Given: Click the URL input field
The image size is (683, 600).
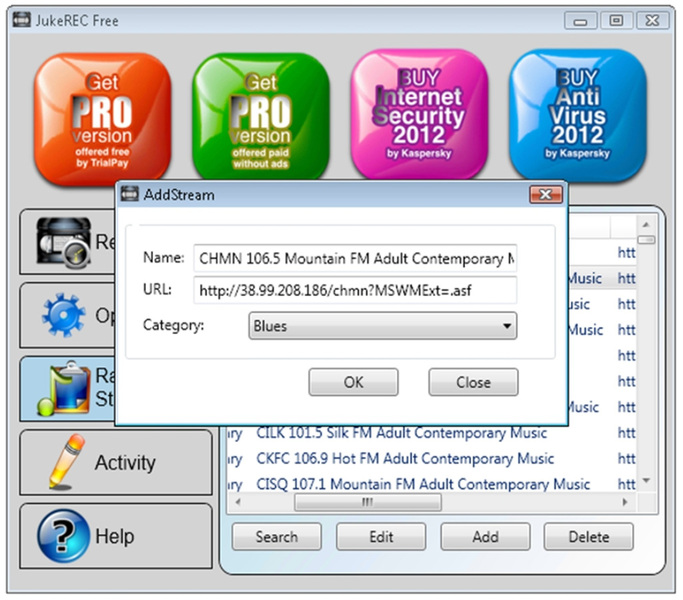Looking at the screenshot, I should coord(355,290).
